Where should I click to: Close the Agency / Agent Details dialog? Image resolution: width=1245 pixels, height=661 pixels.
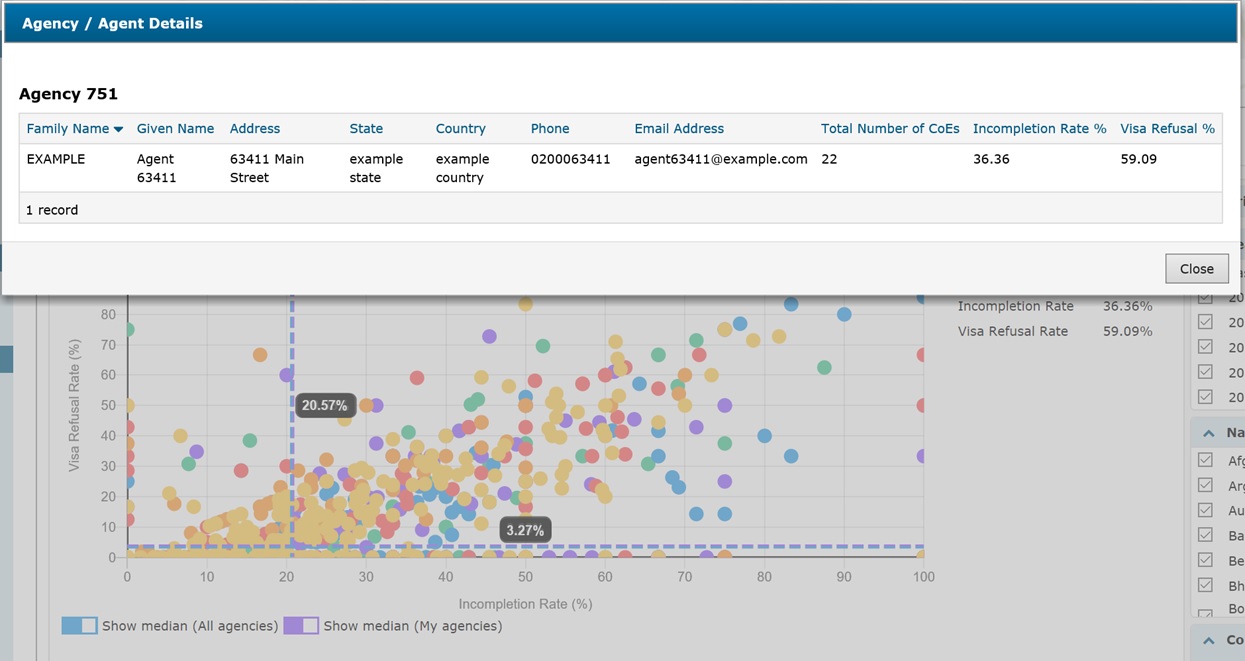pos(1197,268)
